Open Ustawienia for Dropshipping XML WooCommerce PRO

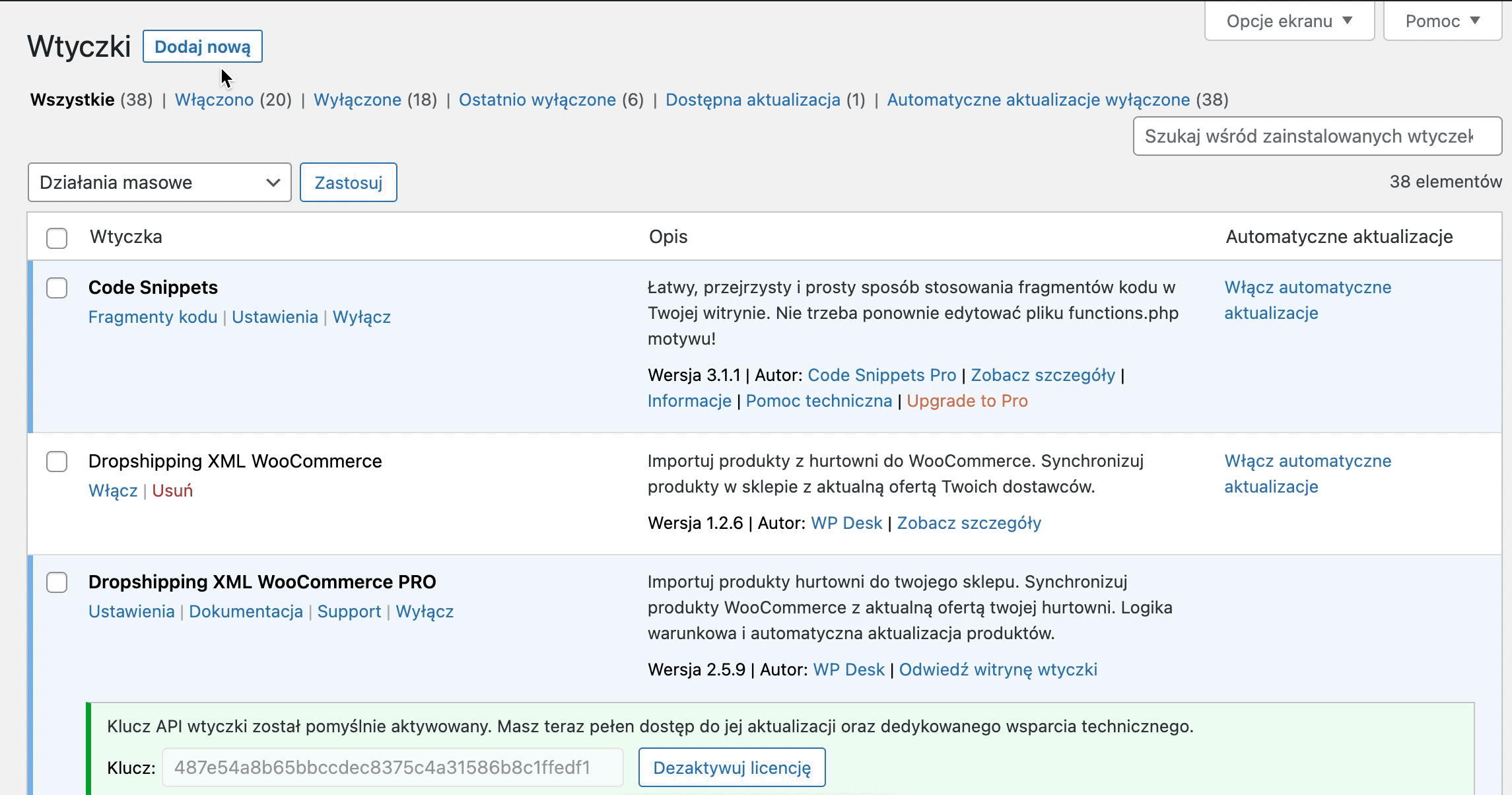click(x=131, y=611)
